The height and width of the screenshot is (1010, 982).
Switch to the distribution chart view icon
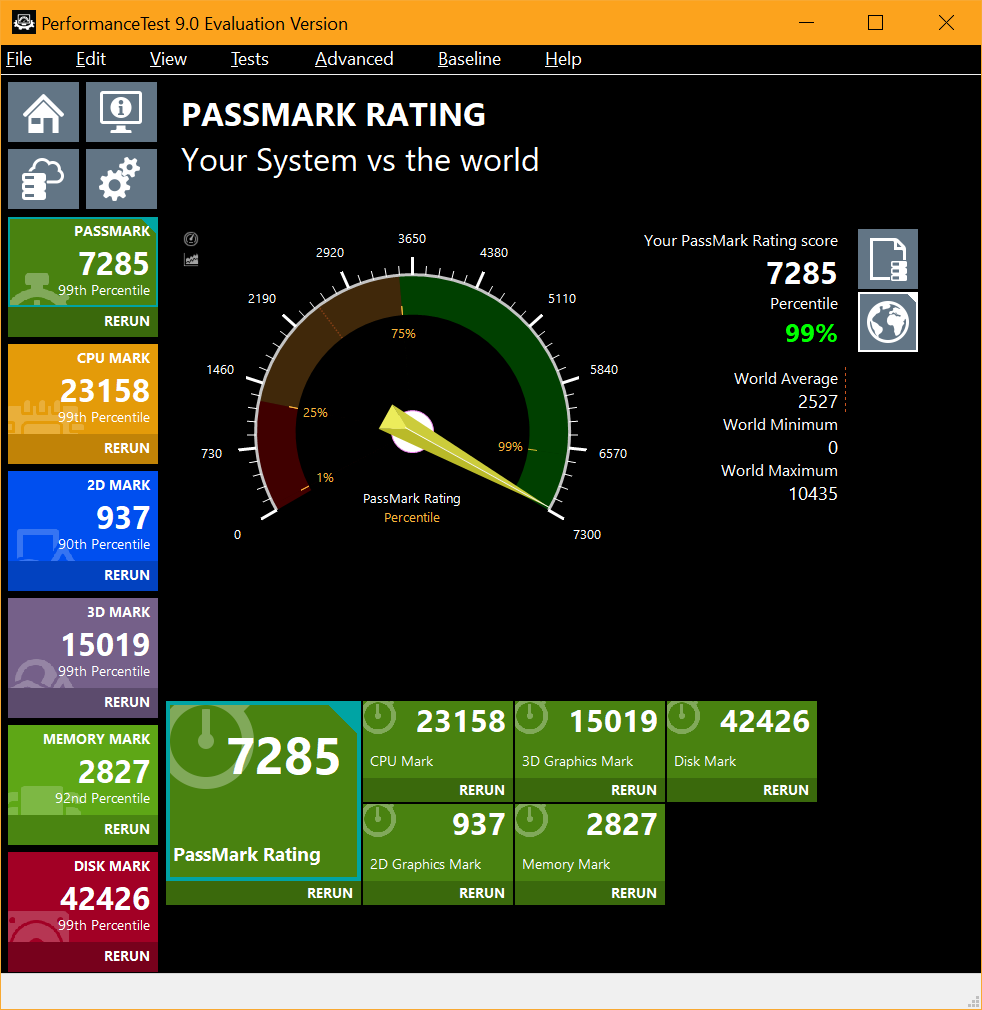pos(191,259)
